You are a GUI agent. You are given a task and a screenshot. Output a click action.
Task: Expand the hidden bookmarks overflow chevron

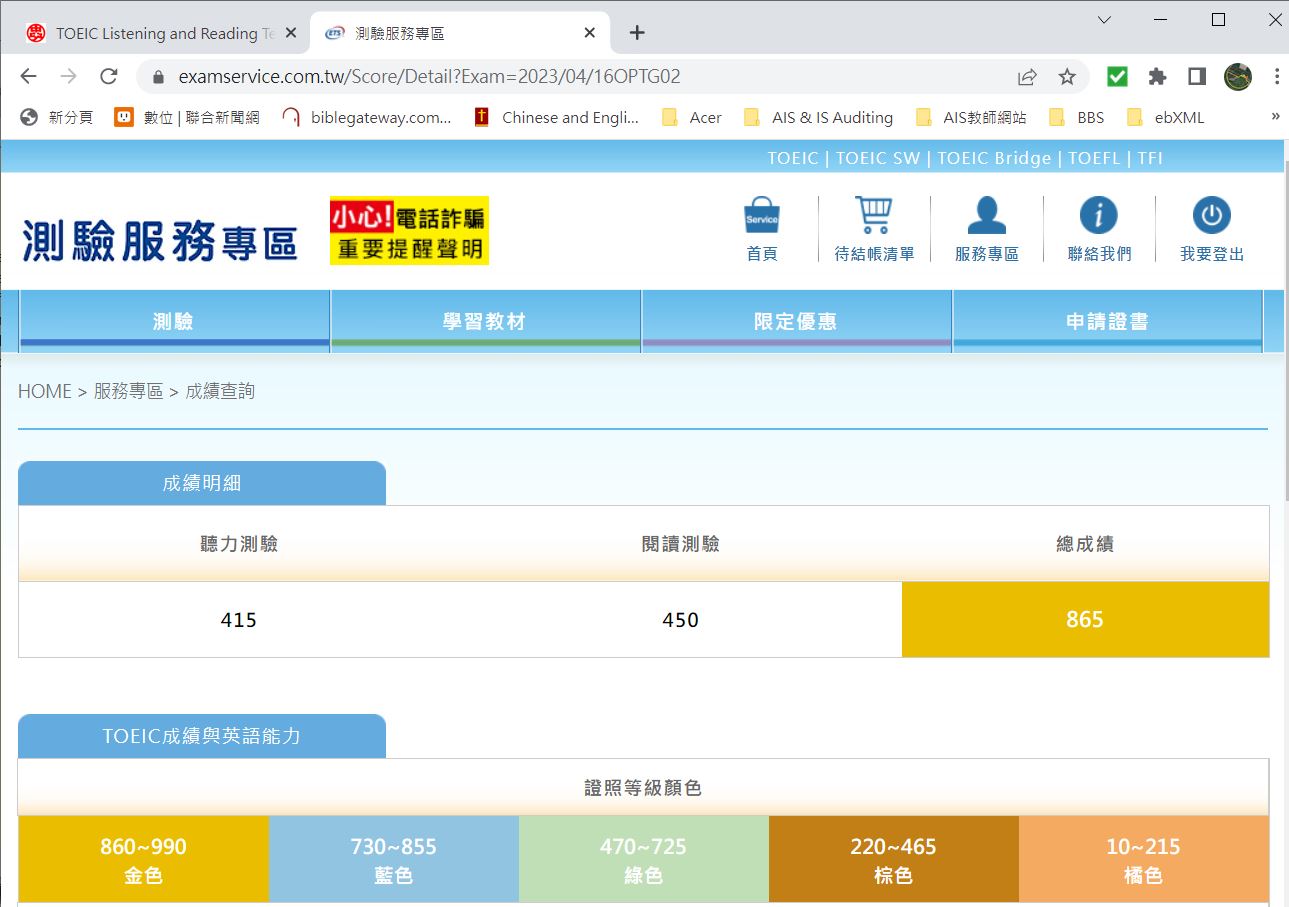(x=1275, y=117)
